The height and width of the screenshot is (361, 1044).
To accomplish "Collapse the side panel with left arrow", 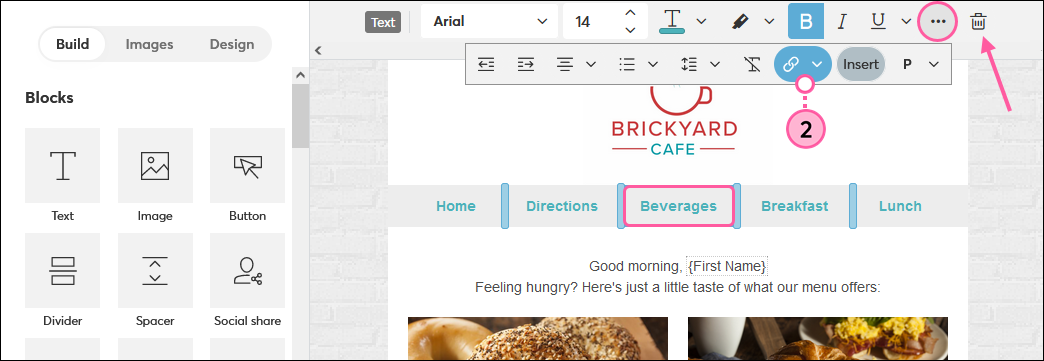I will [x=318, y=50].
